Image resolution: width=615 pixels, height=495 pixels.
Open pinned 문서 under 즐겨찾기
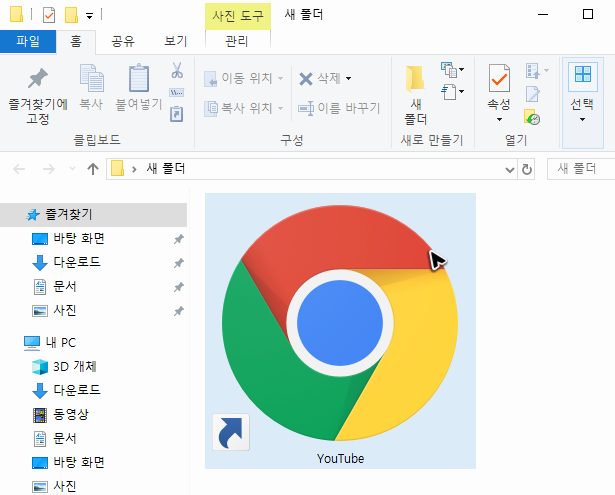(65, 287)
